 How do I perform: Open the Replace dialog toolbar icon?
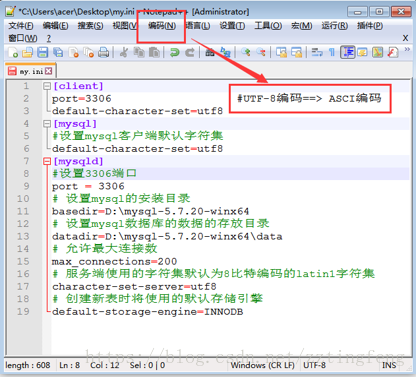[x=225, y=52]
